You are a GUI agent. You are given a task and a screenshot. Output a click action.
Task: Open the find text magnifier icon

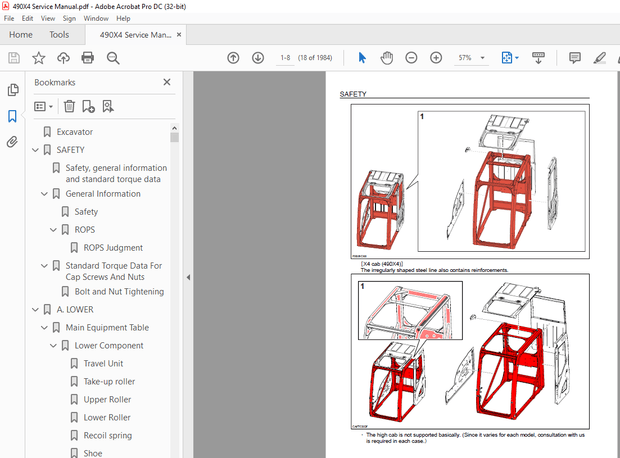(113, 58)
